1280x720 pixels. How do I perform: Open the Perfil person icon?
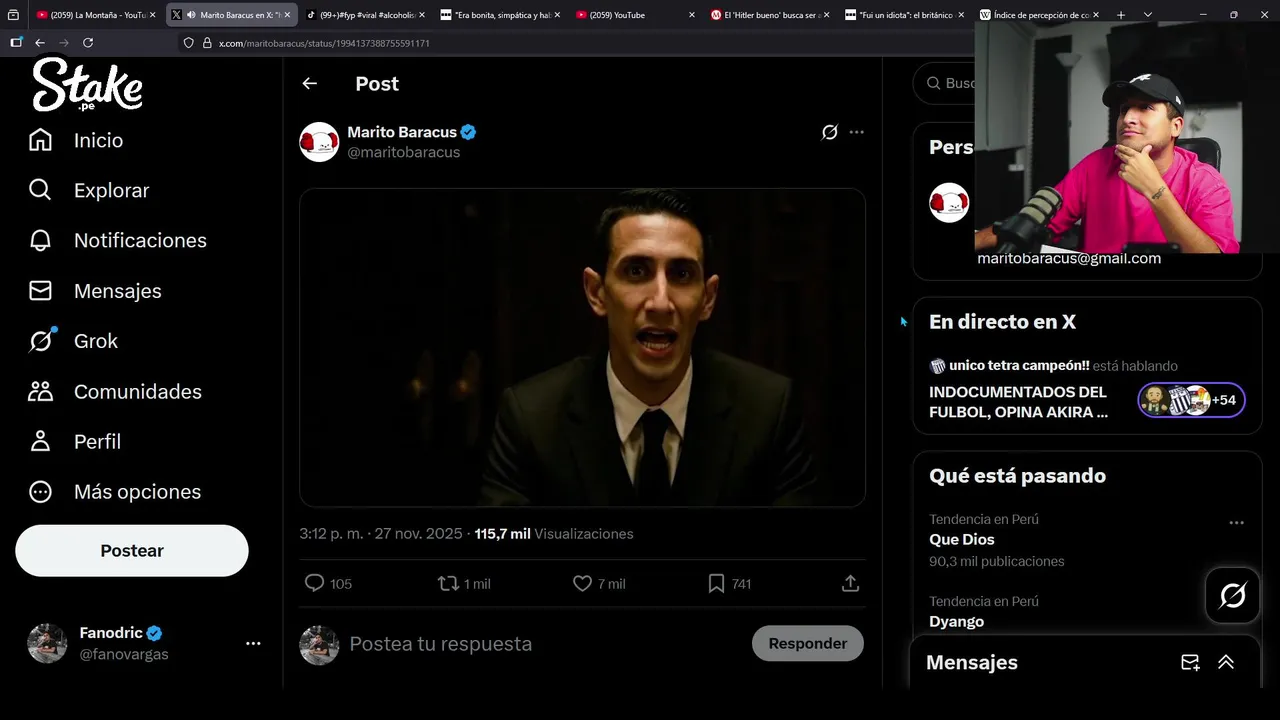[x=40, y=441]
